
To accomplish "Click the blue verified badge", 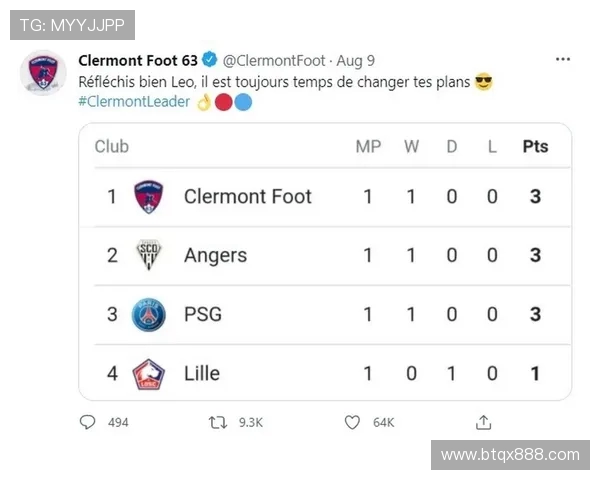I will tap(211, 61).
